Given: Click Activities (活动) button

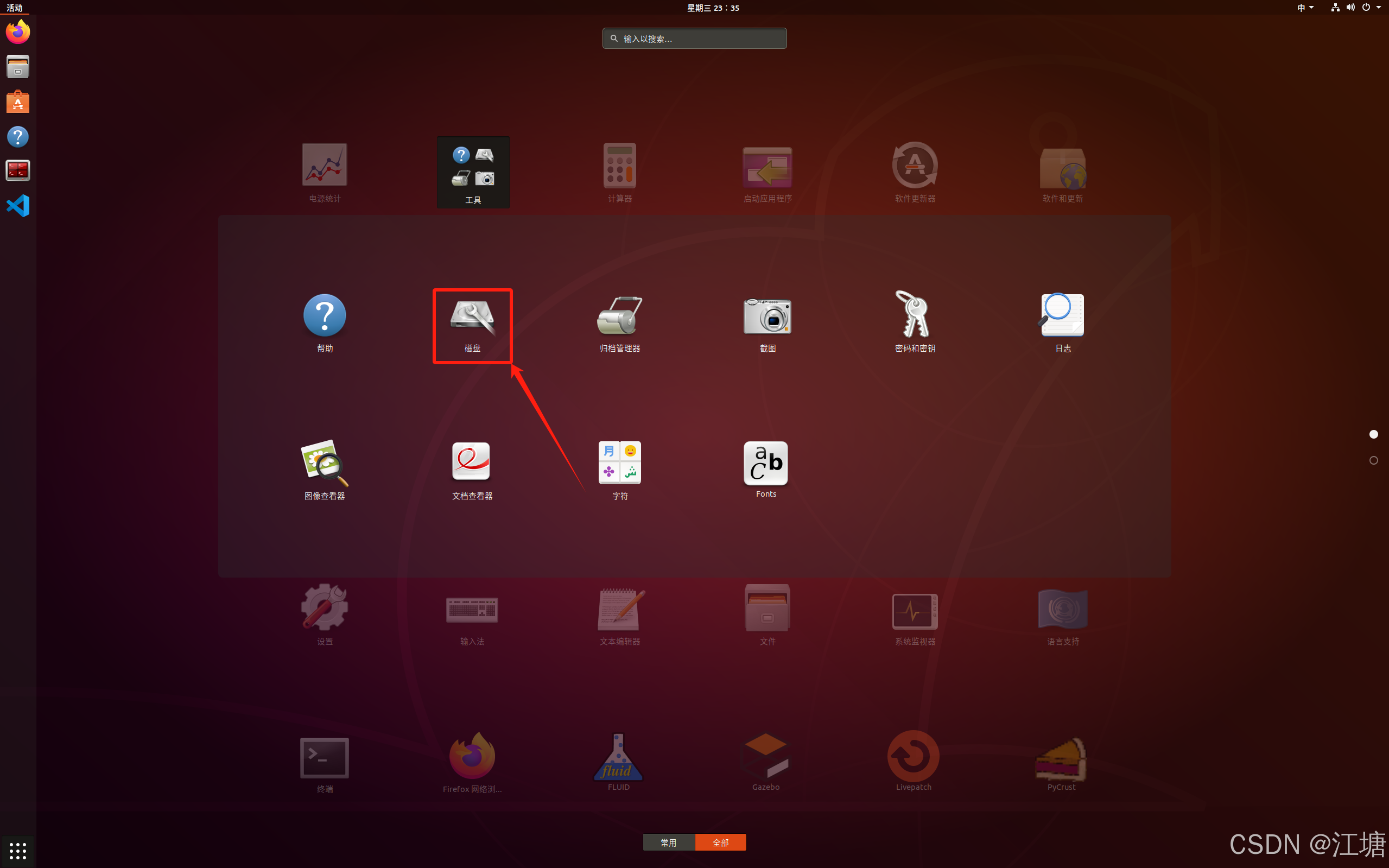Looking at the screenshot, I should [x=14, y=8].
